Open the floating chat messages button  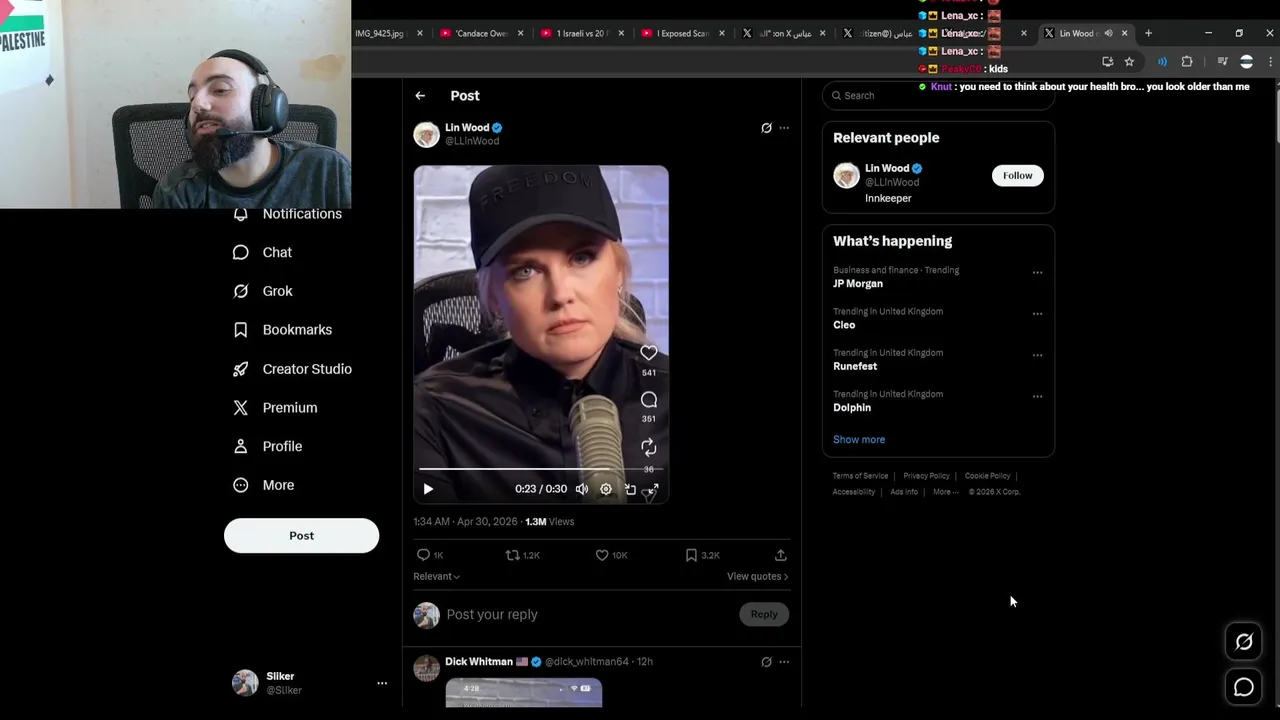[x=1244, y=688]
